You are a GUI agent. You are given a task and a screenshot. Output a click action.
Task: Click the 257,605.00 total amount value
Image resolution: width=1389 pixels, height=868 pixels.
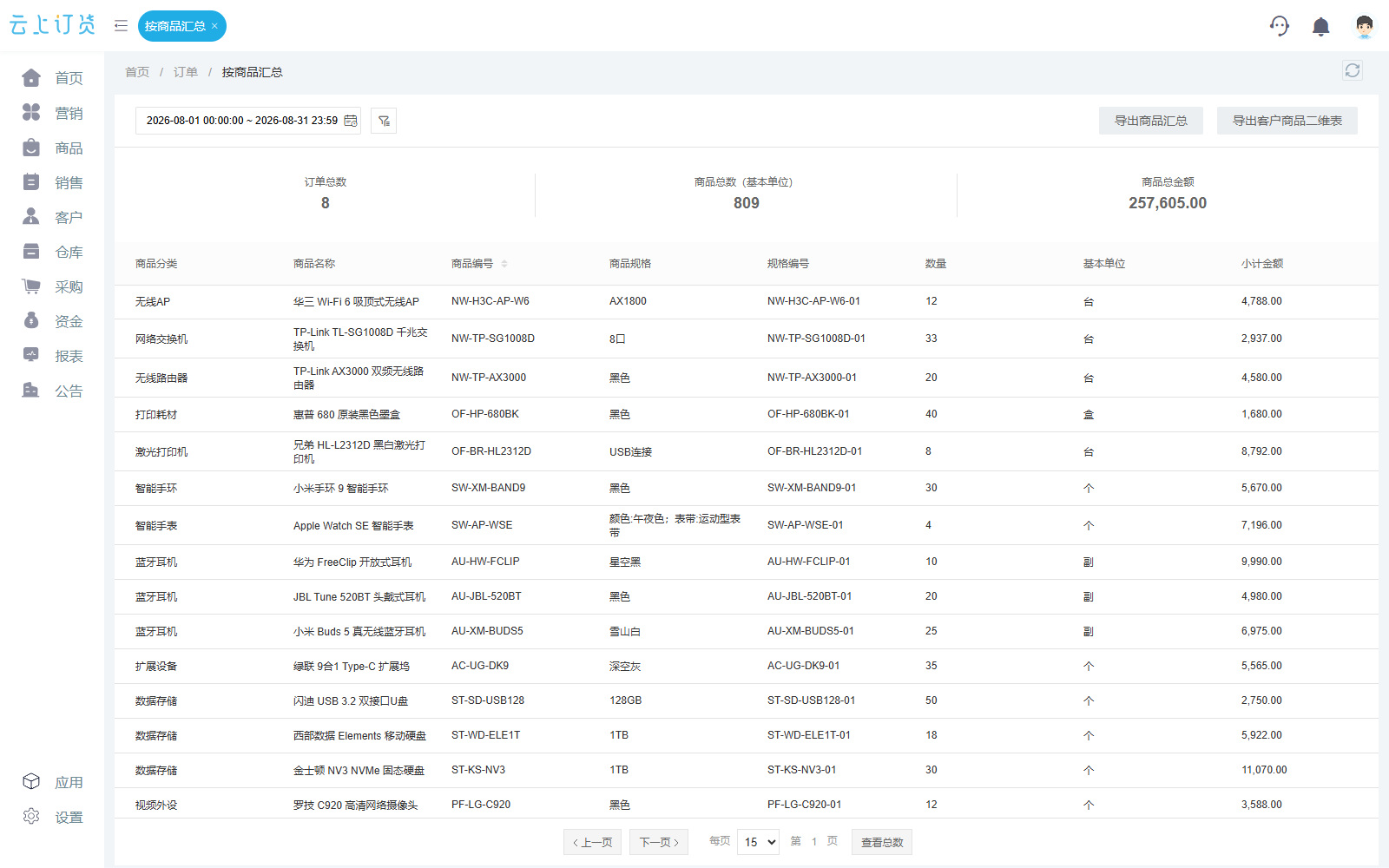pyautogui.click(x=1168, y=203)
